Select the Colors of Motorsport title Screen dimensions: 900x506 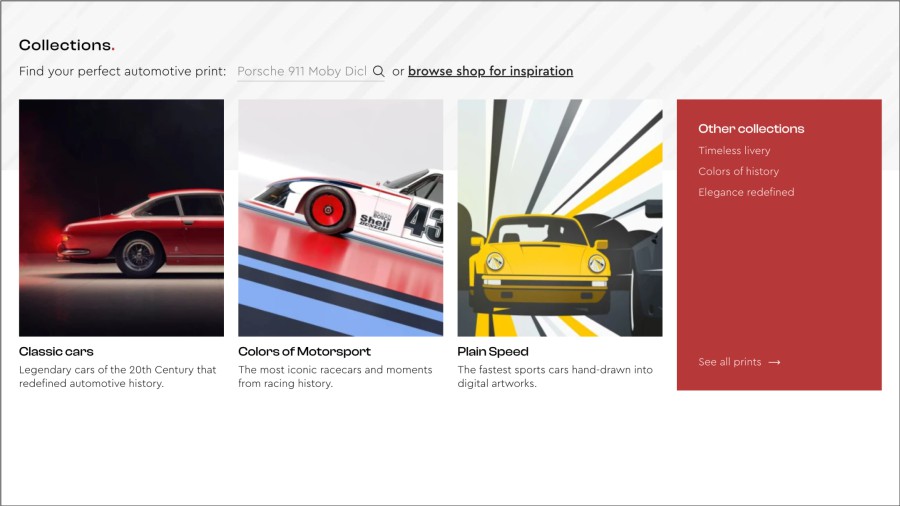tap(304, 351)
